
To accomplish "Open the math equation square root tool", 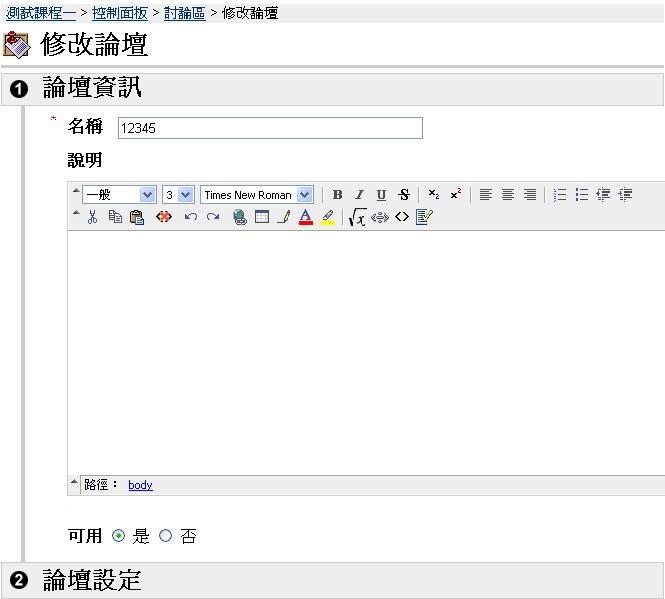I will [x=357, y=217].
